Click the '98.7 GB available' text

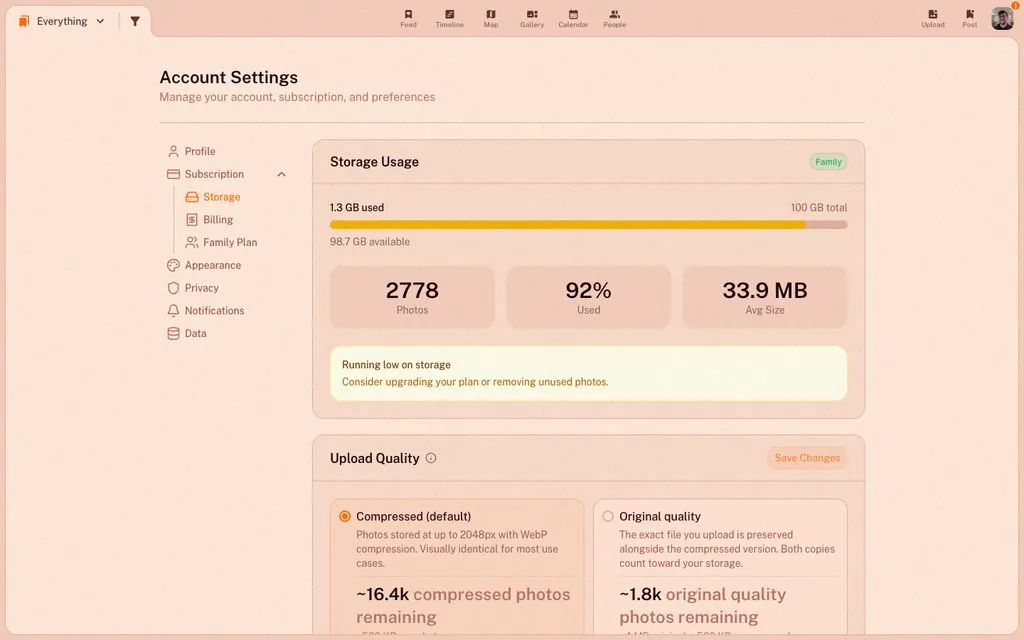(x=370, y=242)
